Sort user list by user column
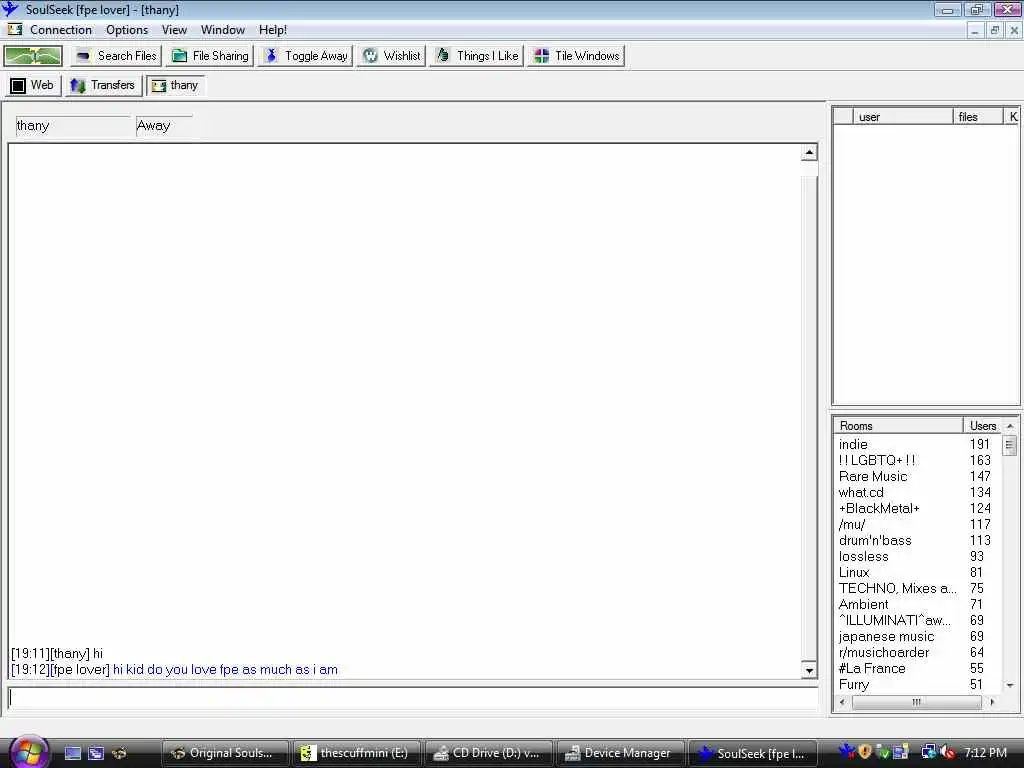The height and width of the screenshot is (768, 1024). (903, 117)
